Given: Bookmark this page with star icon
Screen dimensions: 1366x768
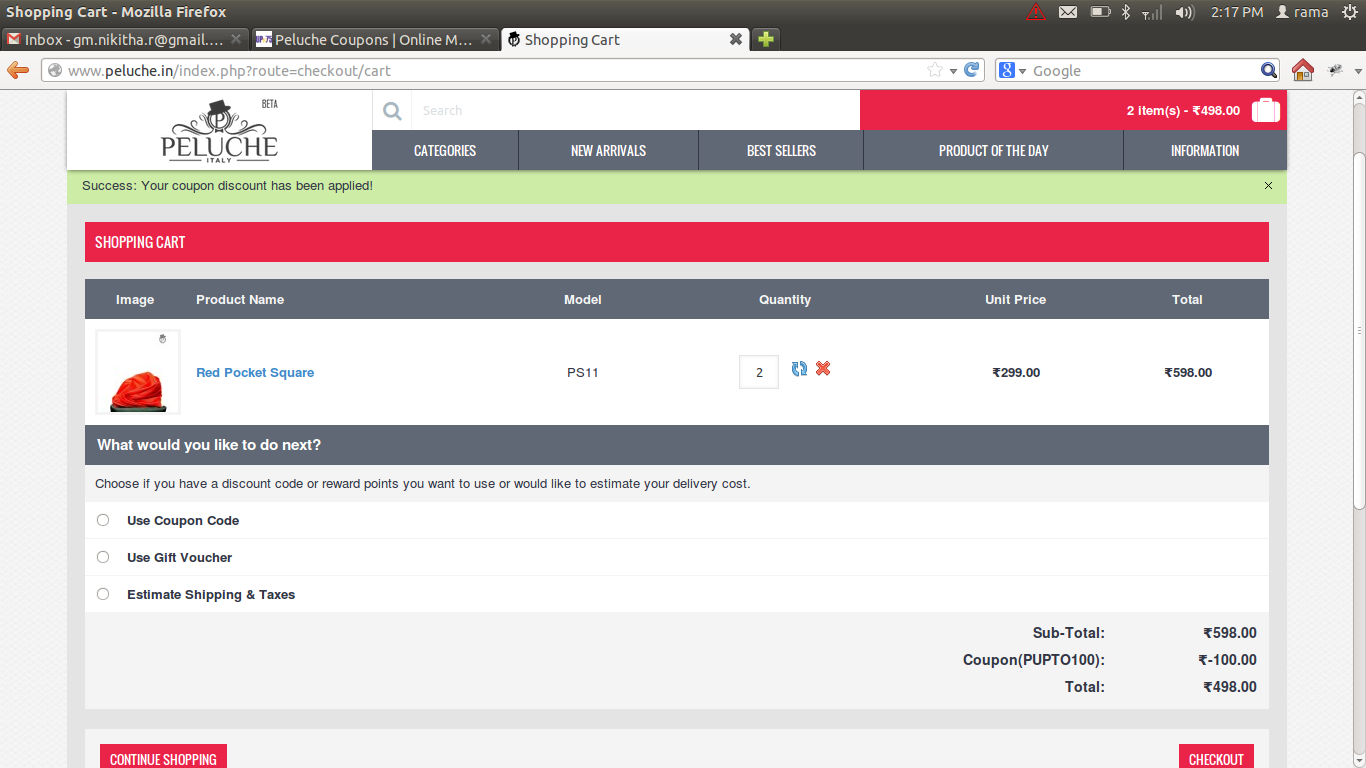Looking at the screenshot, I should [934, 70].
